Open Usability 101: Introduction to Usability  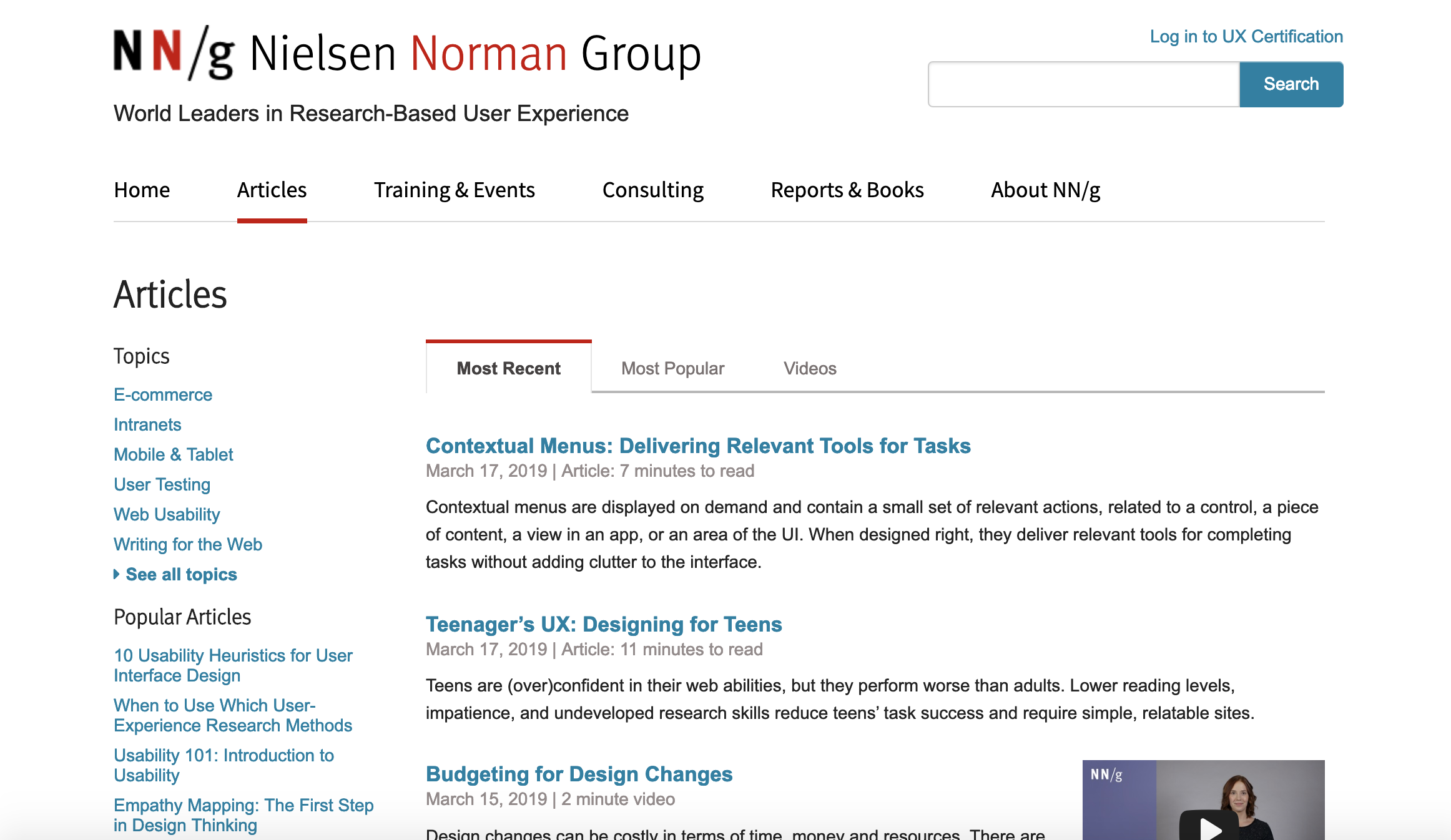(224, 765)
